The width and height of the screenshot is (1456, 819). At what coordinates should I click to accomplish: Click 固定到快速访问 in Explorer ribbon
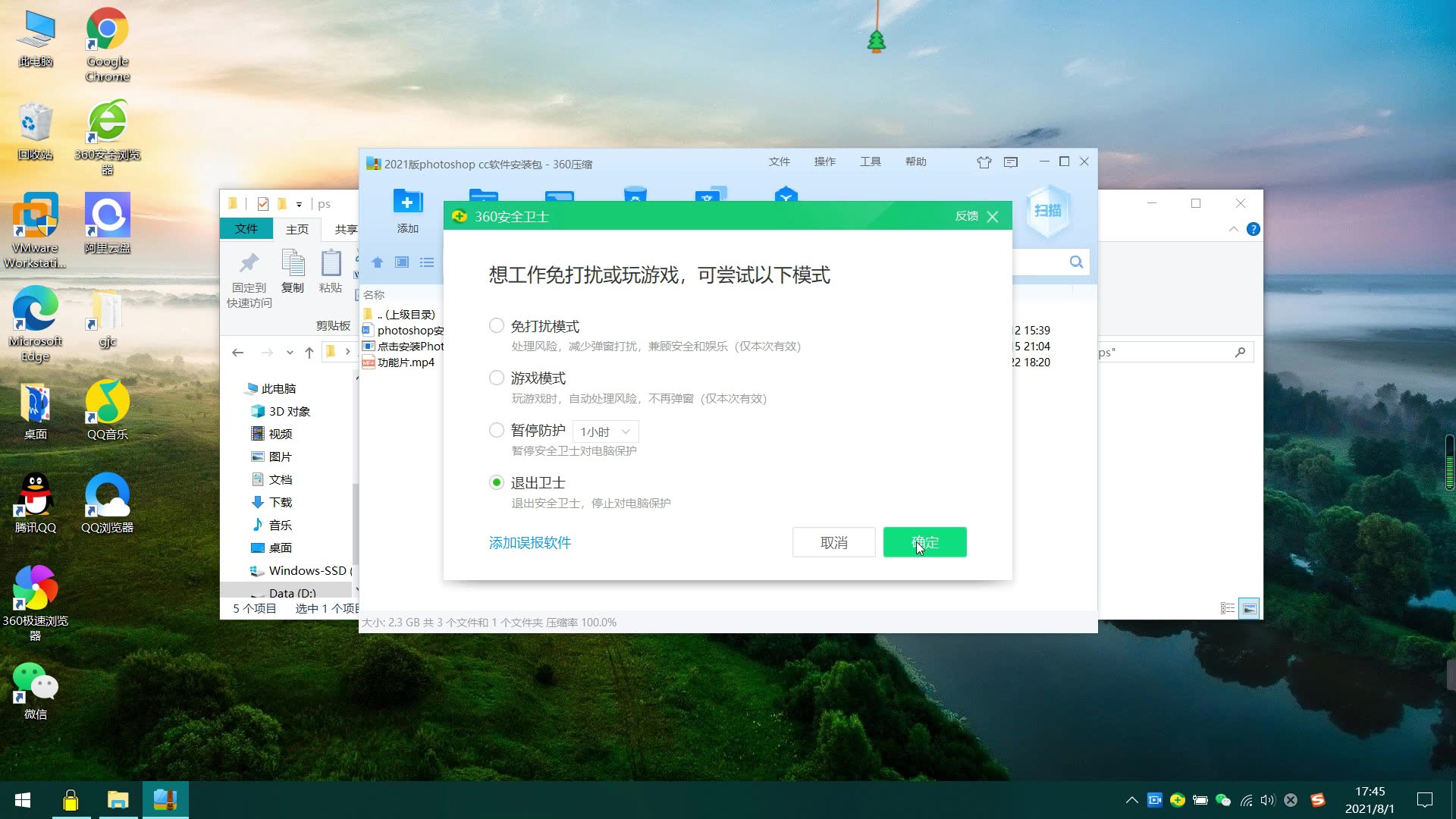tap(249, 280)
